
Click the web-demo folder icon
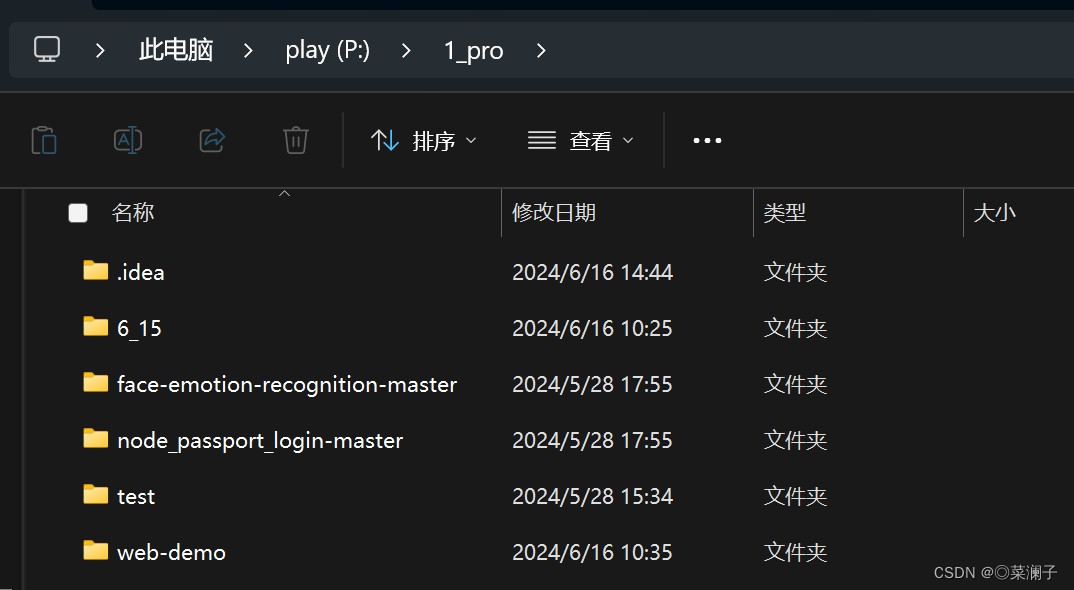click(x=95, y=551)
